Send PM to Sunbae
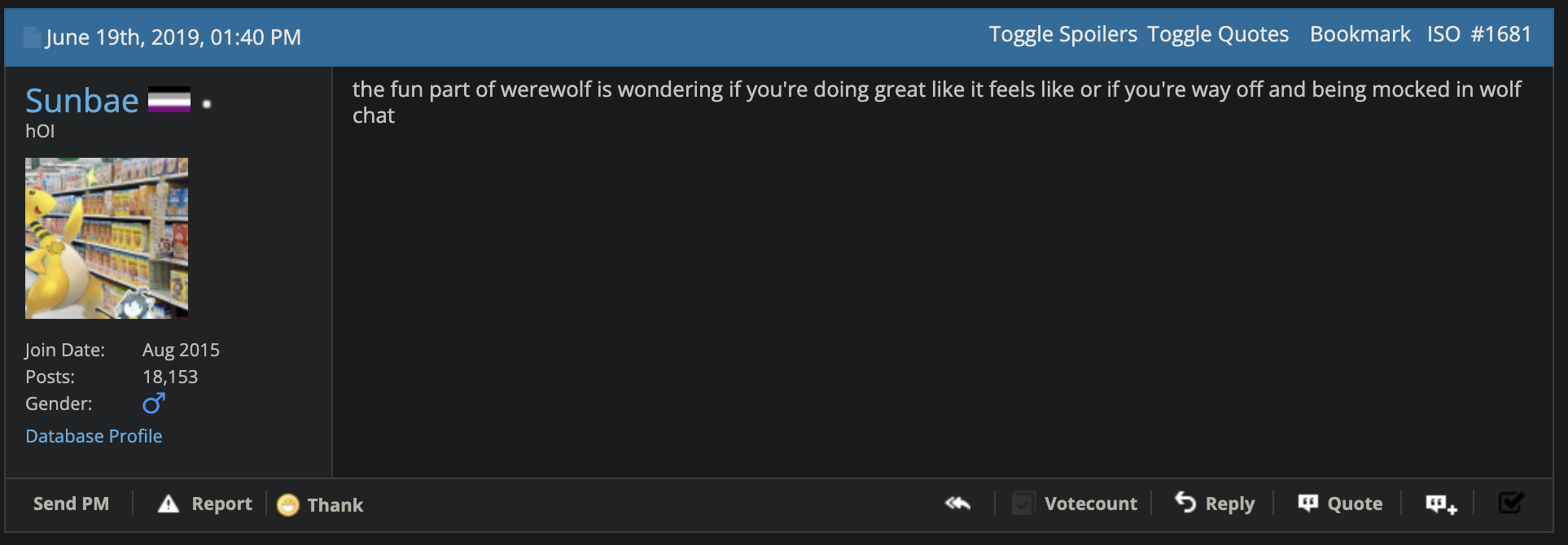Screen dimensions: 1568x545 pyautogui.click(x=71, y=504)
